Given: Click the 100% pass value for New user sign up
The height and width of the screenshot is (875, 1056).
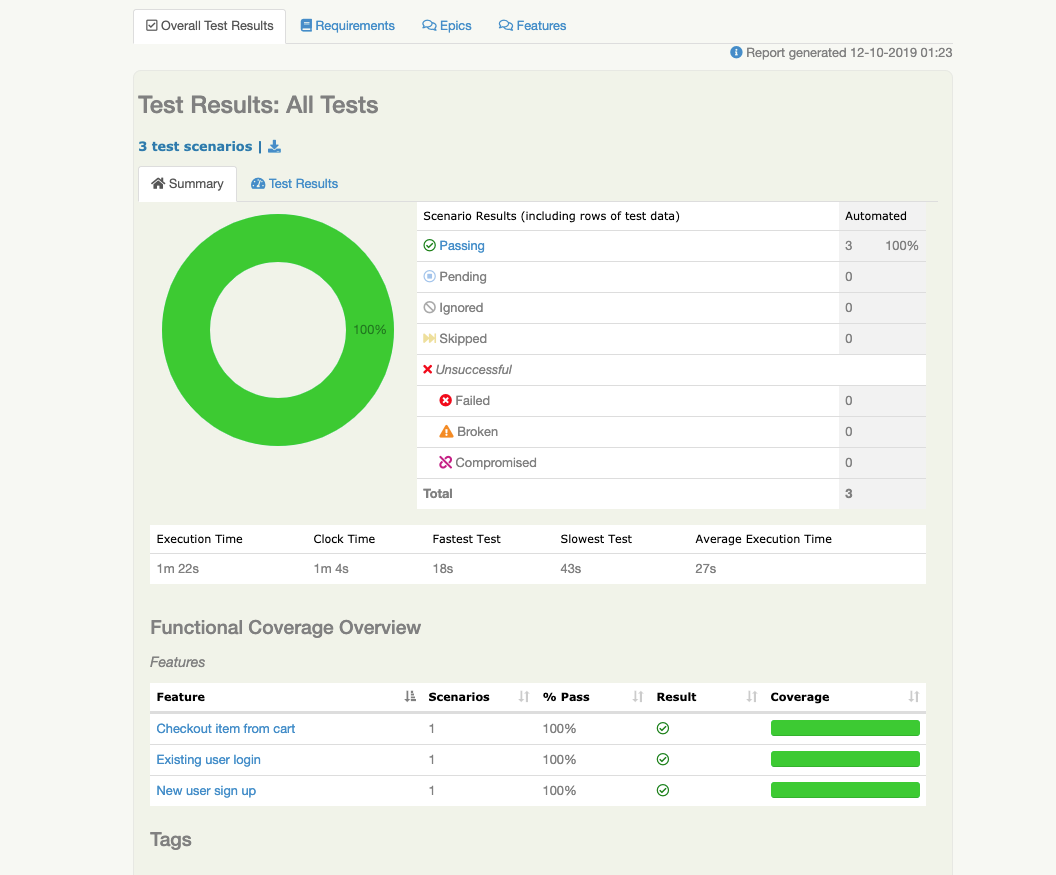Looking at the screenshot, I should click(x=559, y=791).
